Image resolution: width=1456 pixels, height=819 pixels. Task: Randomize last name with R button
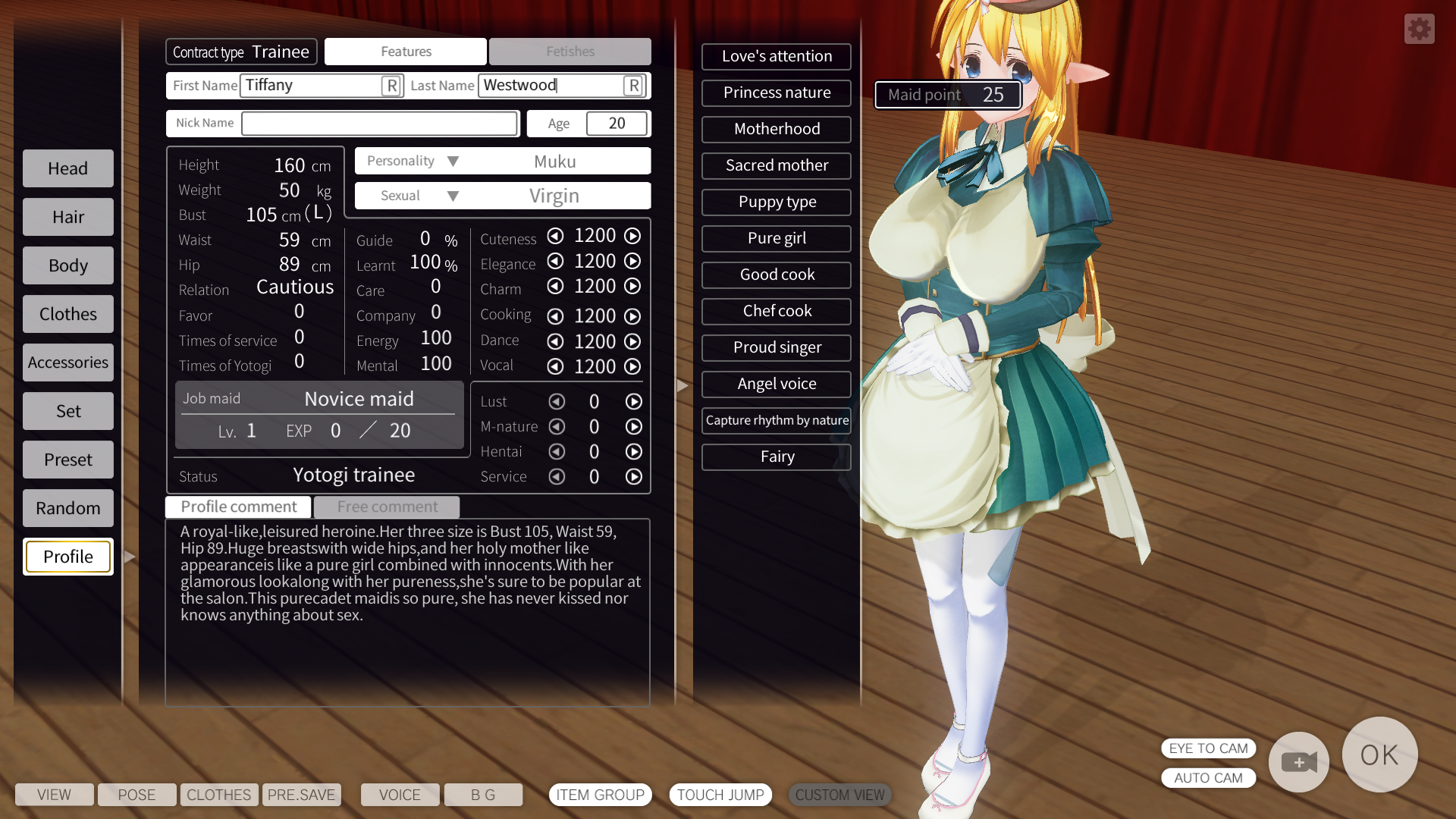coord(633,86)
